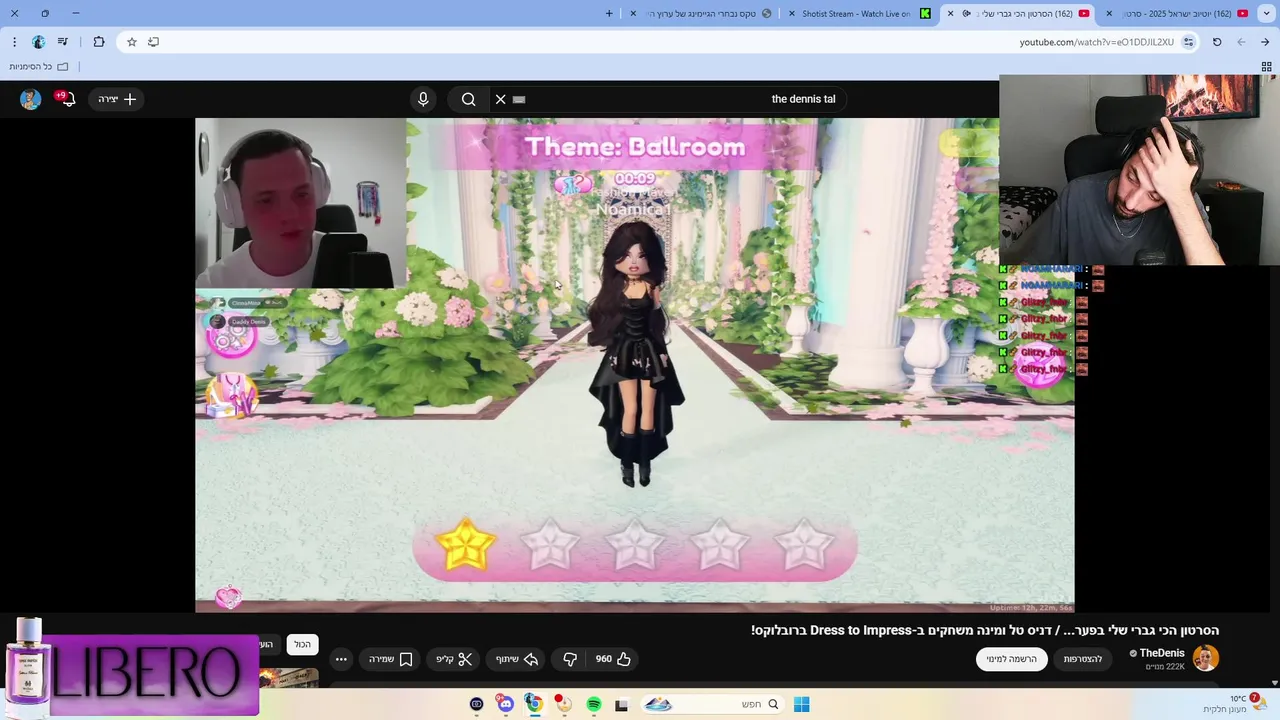Open Chrome three-dot menu
Screen dimensions: 1280x720
14,42
